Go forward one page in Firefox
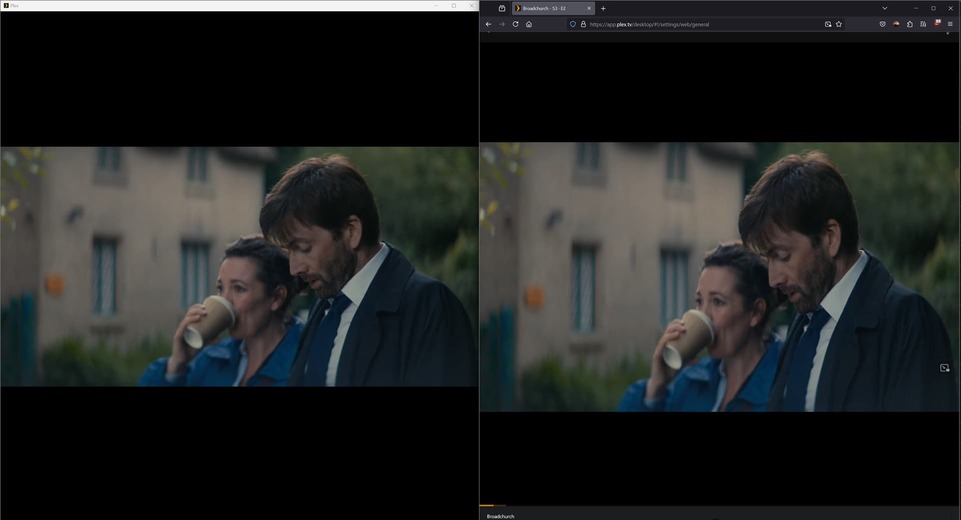This screenshot has height=520, width=961. point(502,24)
